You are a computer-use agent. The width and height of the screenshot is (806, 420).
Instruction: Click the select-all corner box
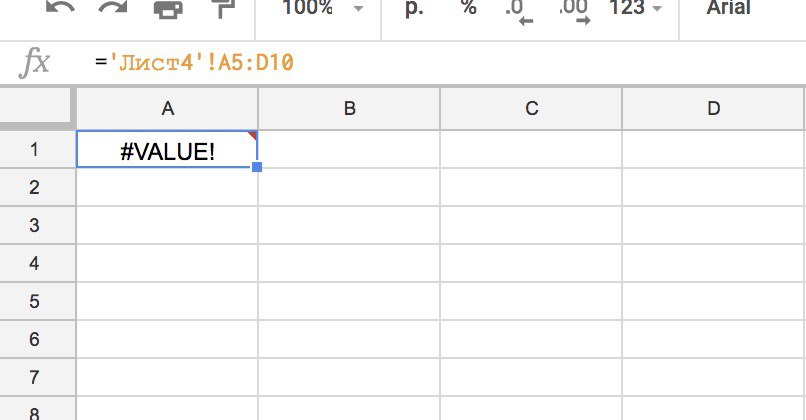tap(37, 109)
